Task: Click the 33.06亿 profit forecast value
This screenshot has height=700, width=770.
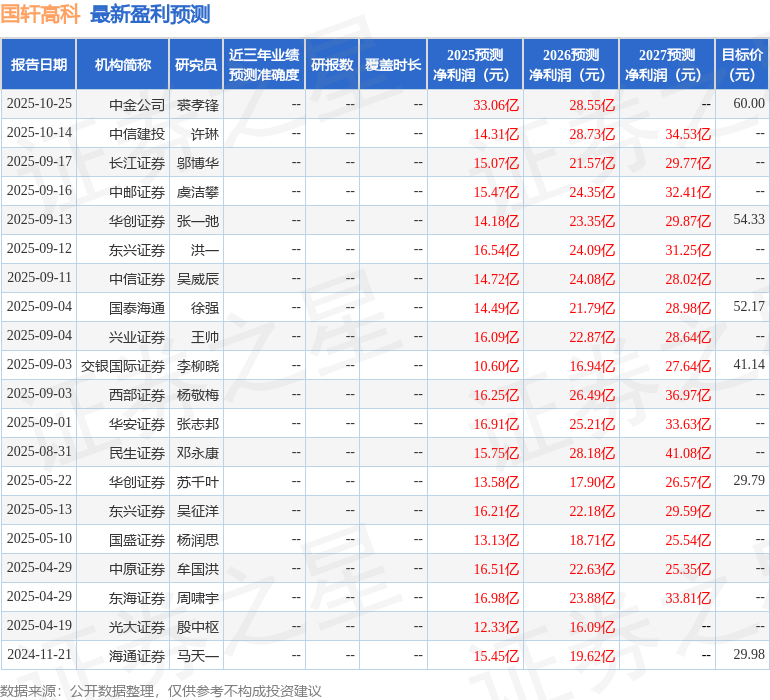Action: 496,104
